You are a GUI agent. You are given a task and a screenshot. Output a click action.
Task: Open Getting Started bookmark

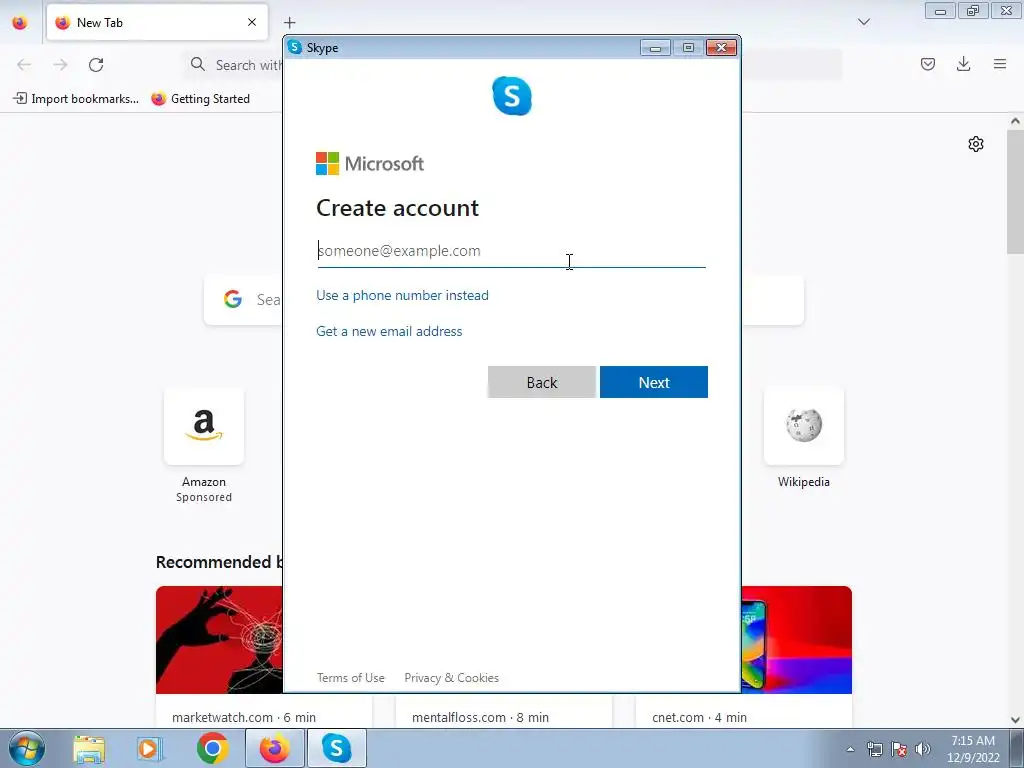(200, 99)
